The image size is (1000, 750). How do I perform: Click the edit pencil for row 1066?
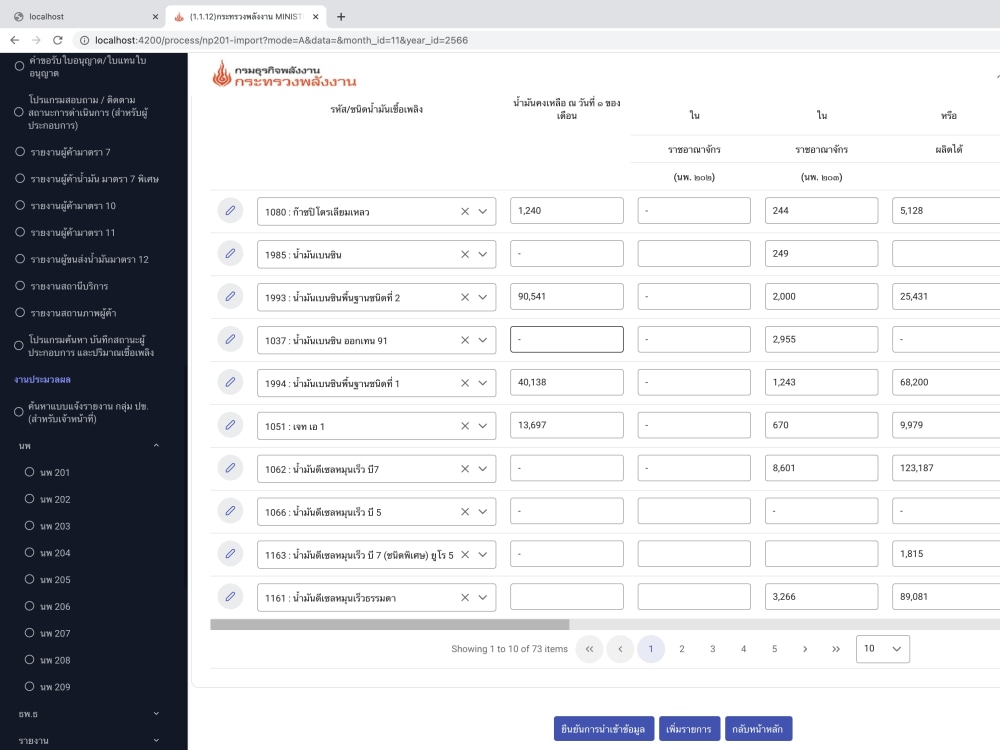coord(230,511)
